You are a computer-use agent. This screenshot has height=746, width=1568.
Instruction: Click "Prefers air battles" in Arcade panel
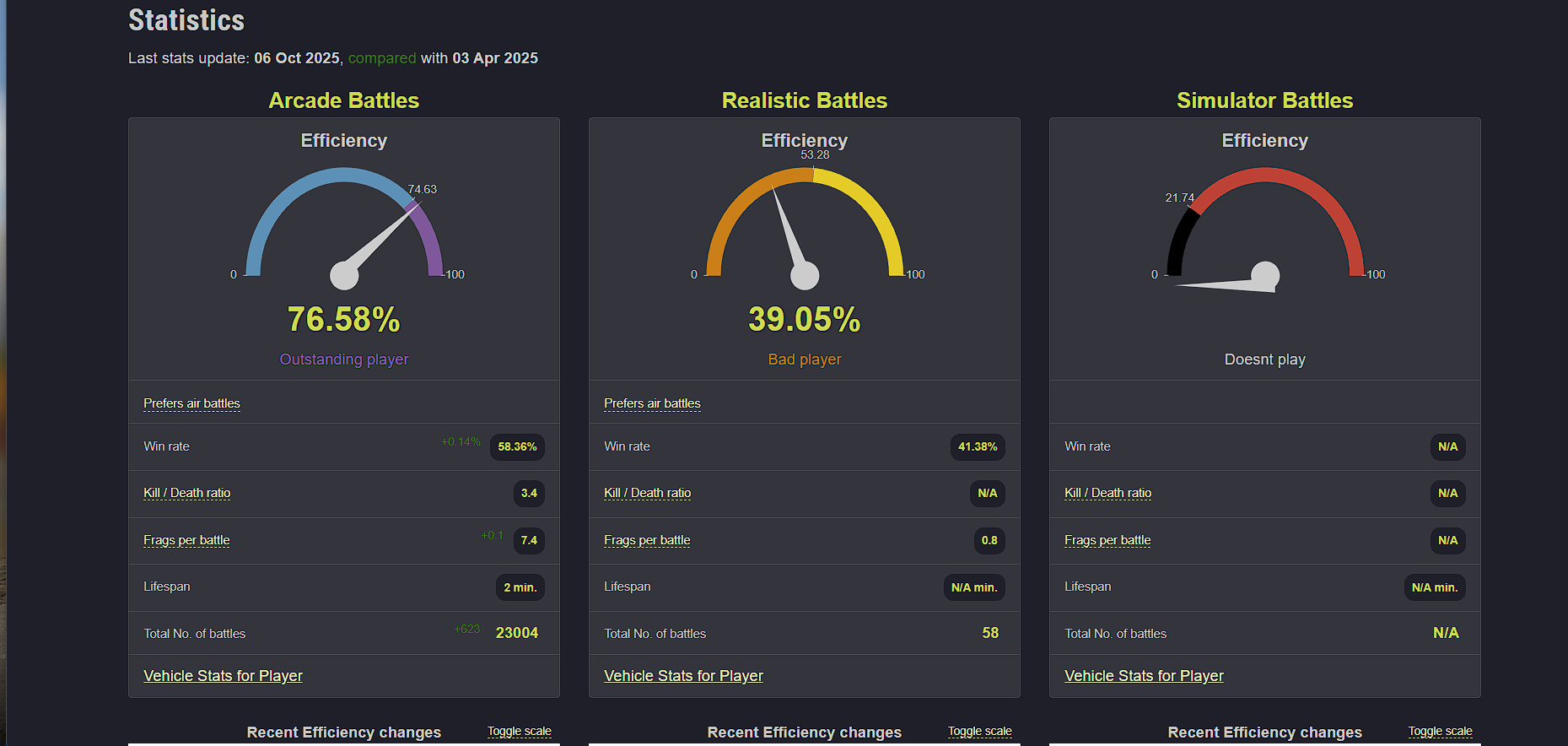(x=191, y=403)
